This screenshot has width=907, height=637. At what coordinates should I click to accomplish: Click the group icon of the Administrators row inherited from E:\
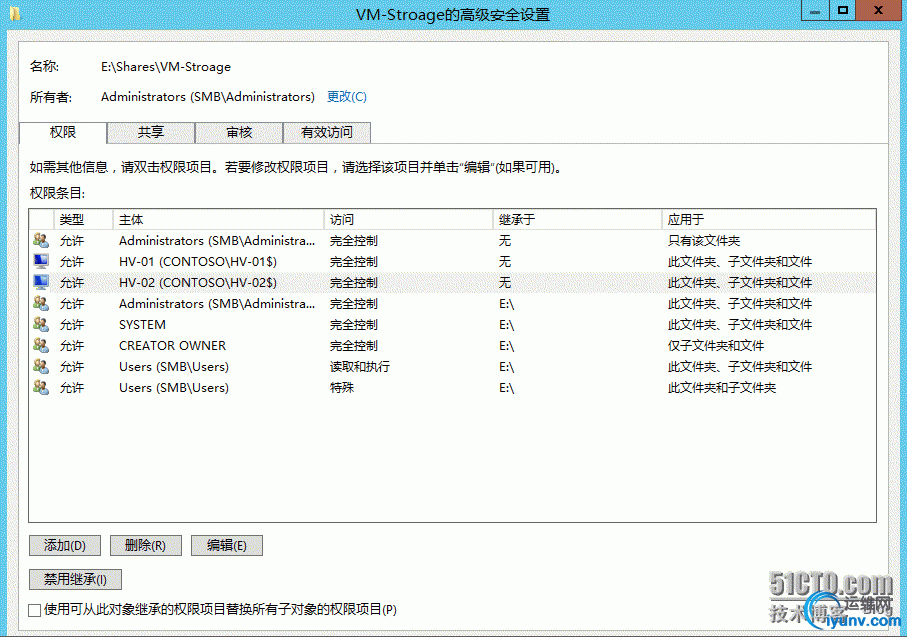(x=40, y=303)
